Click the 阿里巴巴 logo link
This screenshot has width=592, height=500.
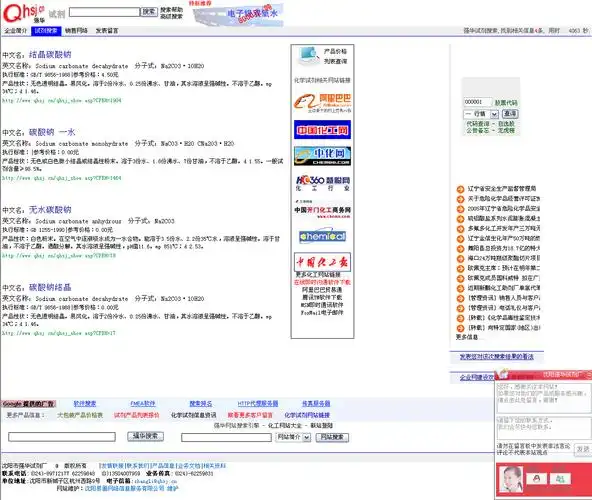click(322, 103)
